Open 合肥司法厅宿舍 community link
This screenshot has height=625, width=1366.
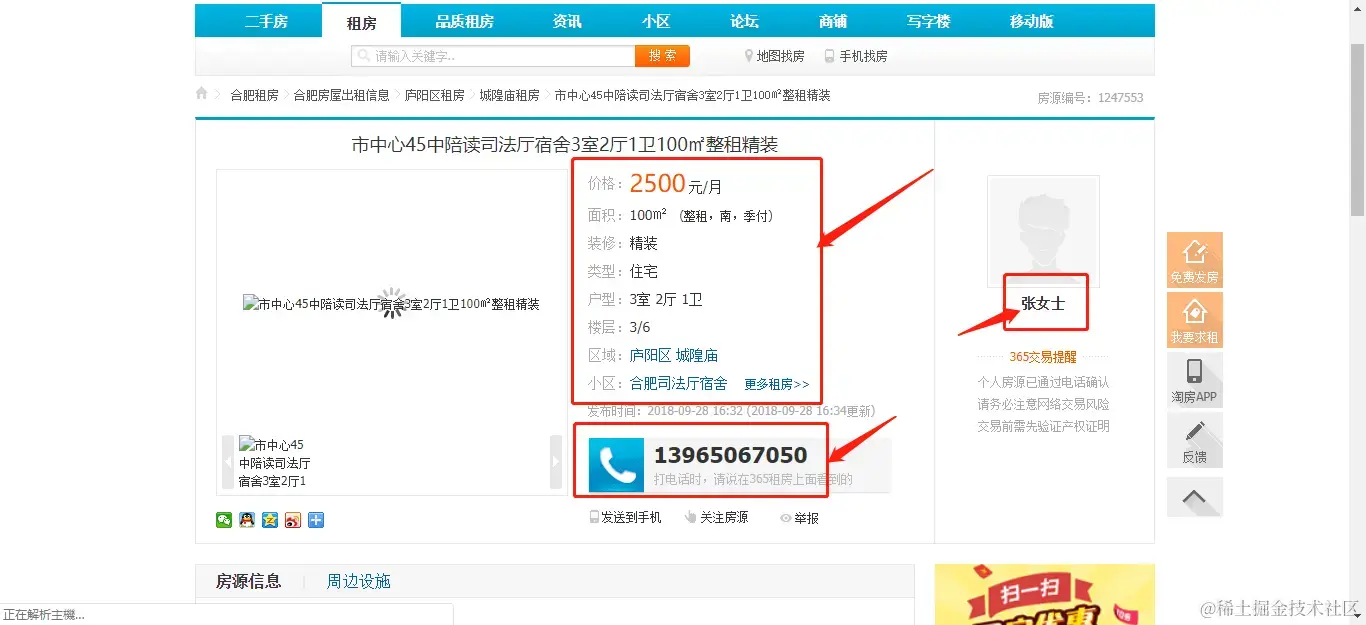(x=678, y=383)
